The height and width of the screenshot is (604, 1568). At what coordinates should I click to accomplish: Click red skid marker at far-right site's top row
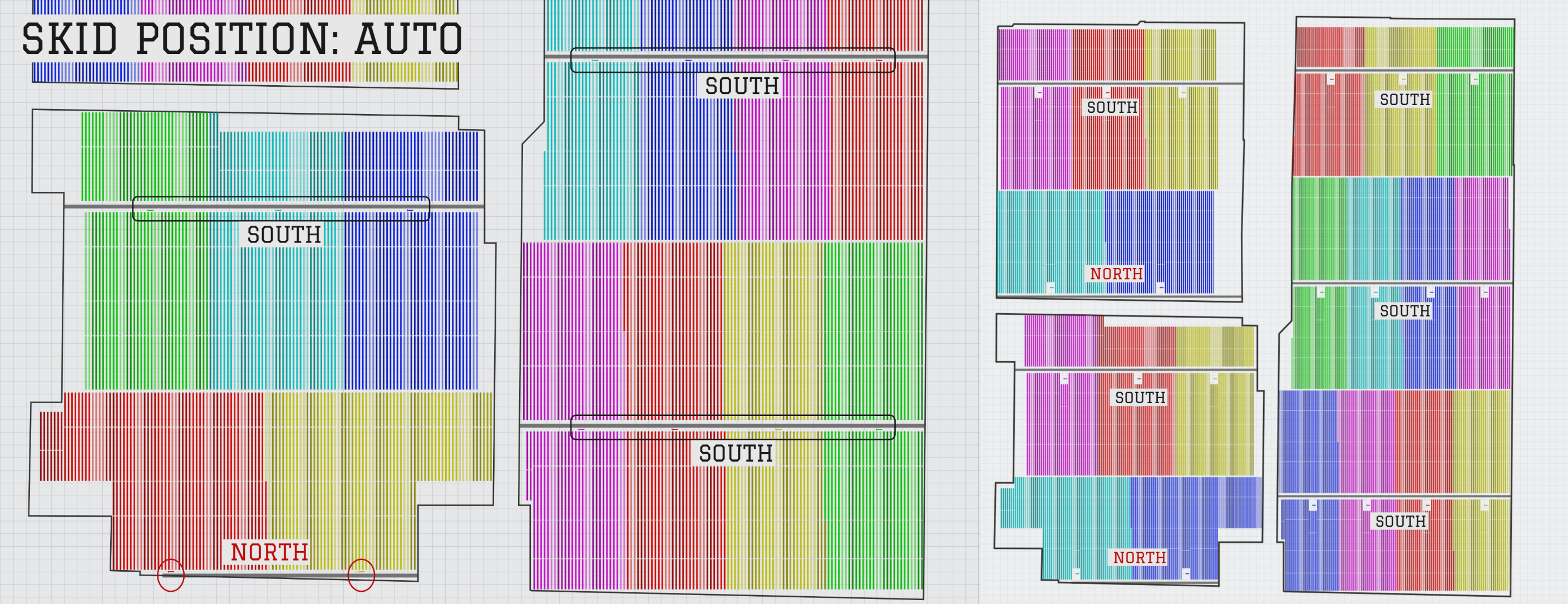click(1331, 80)
